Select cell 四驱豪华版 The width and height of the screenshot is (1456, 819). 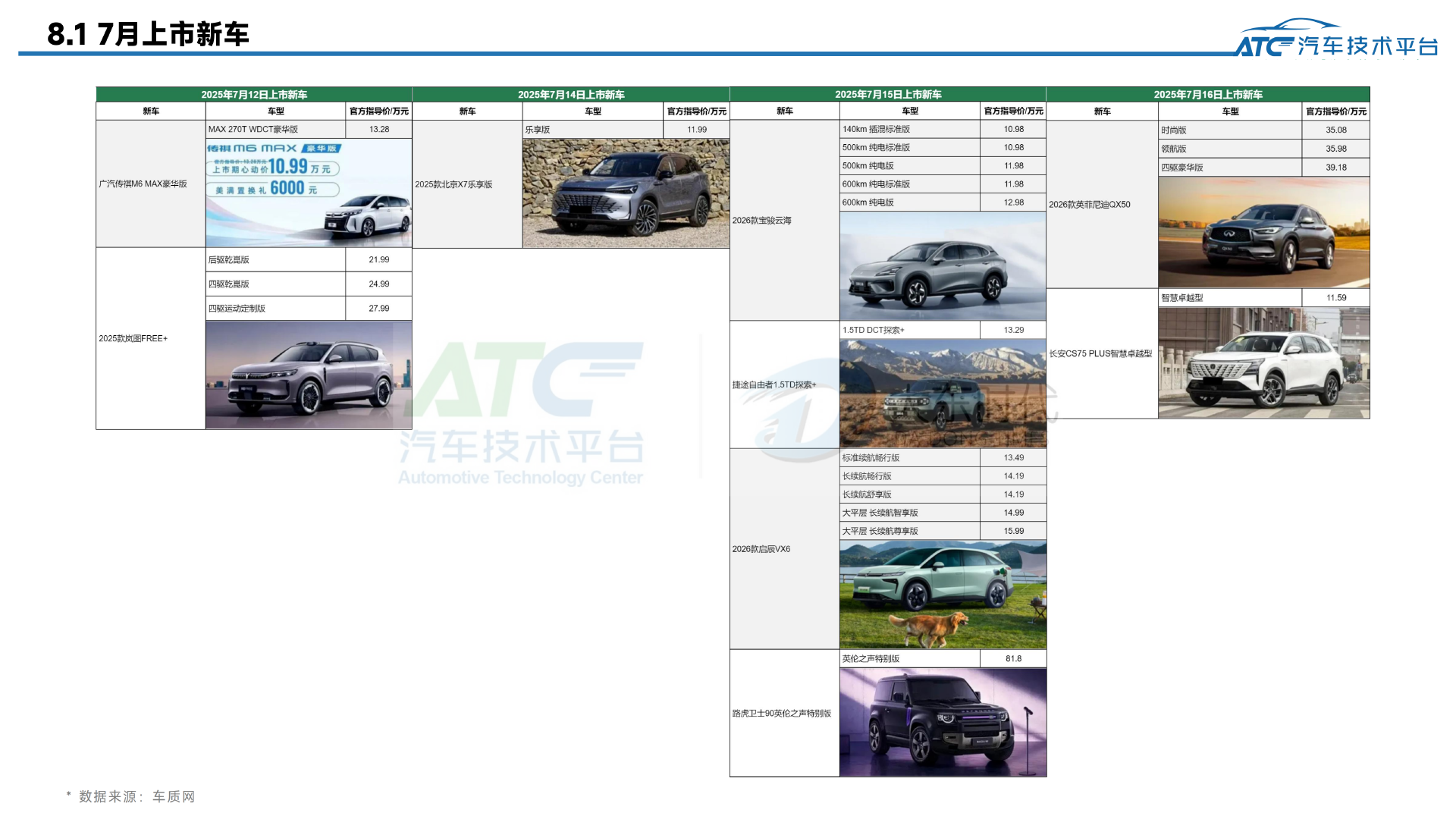(x=1230, y=168)
